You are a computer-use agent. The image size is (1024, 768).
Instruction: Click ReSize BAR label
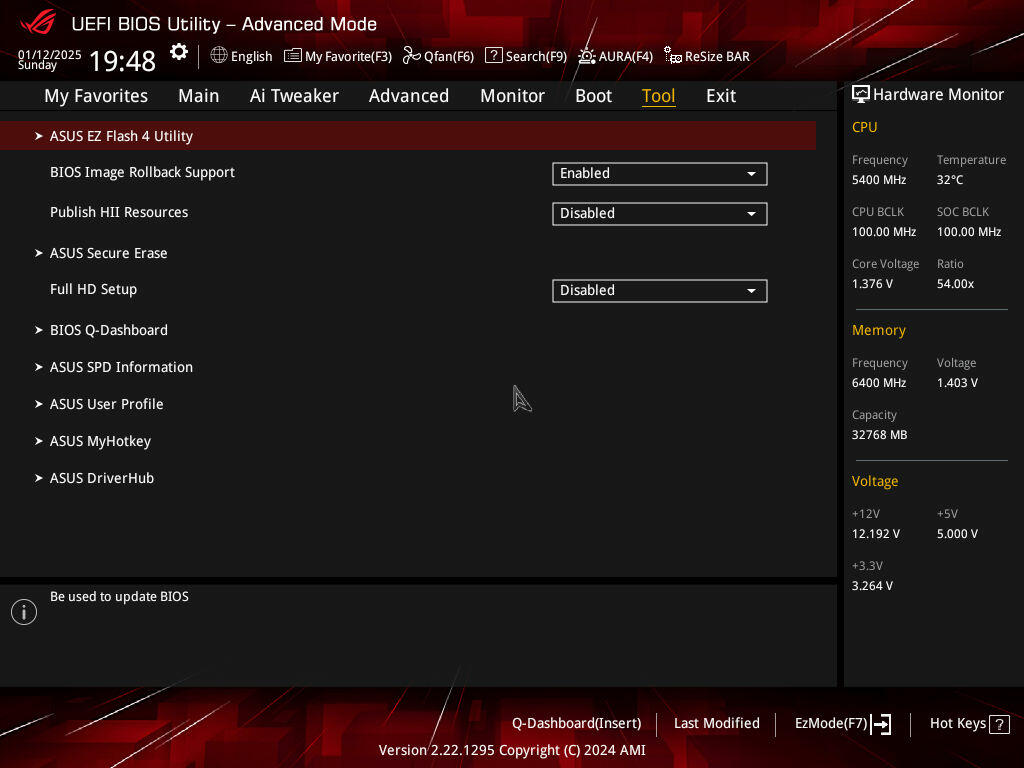717,57
